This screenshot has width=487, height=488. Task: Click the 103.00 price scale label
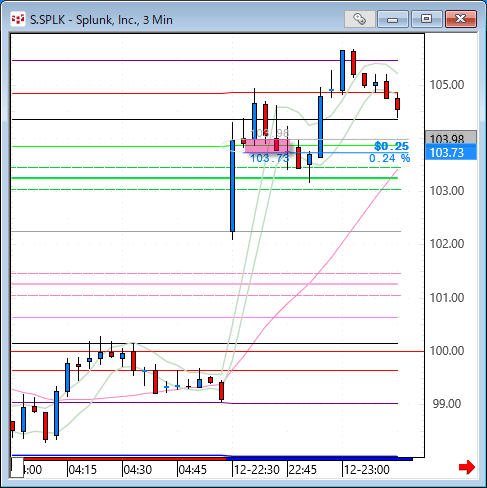pyautogui.click(x=447, y=191)
